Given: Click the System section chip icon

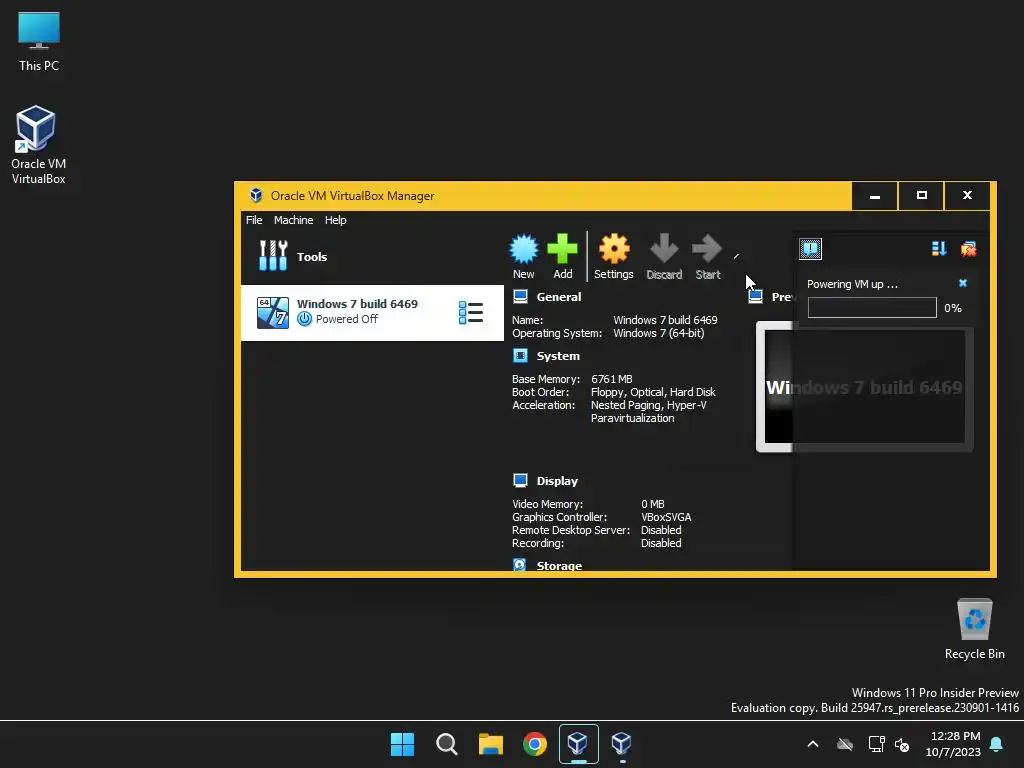Looking at the screenshot, I should pos(520,356).
